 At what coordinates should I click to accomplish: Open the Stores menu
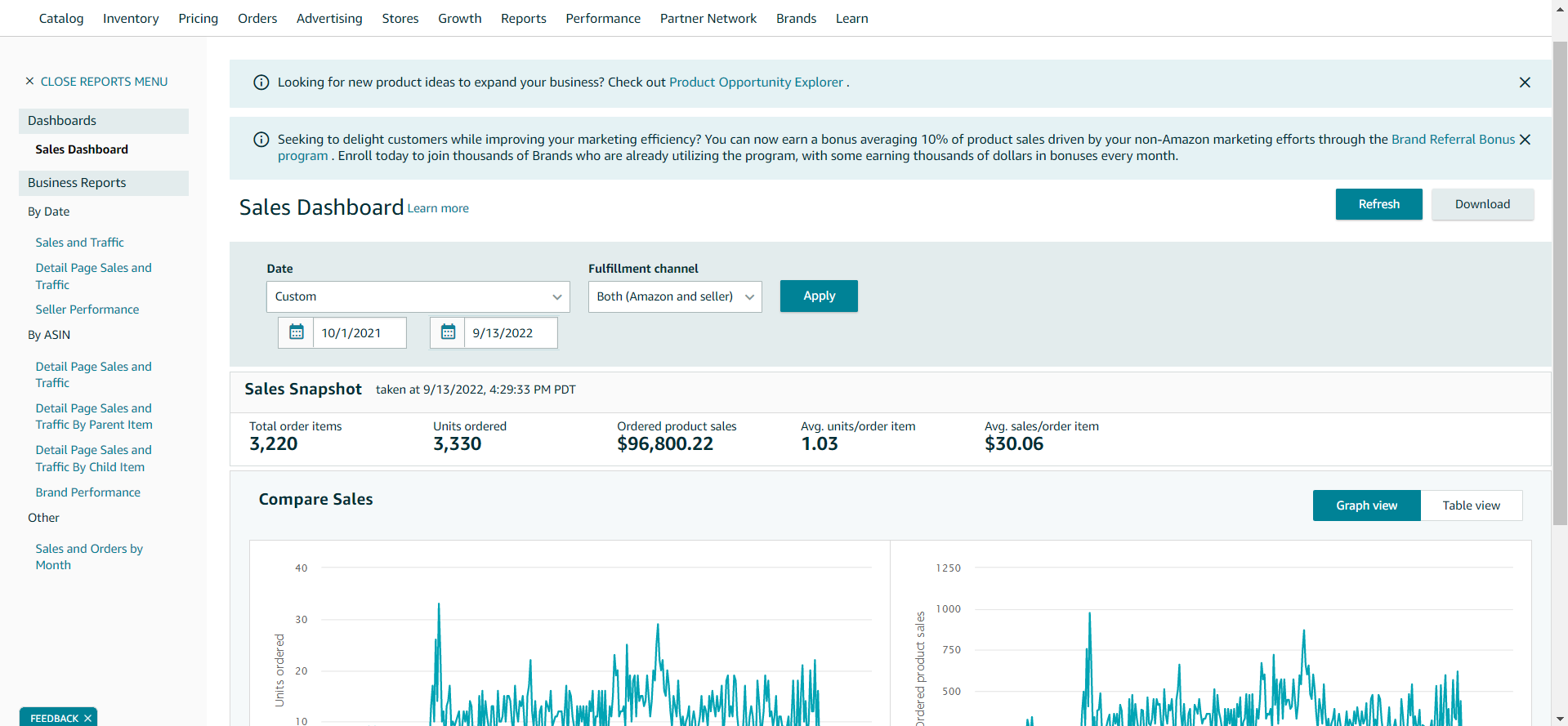[x=400, y=18]
